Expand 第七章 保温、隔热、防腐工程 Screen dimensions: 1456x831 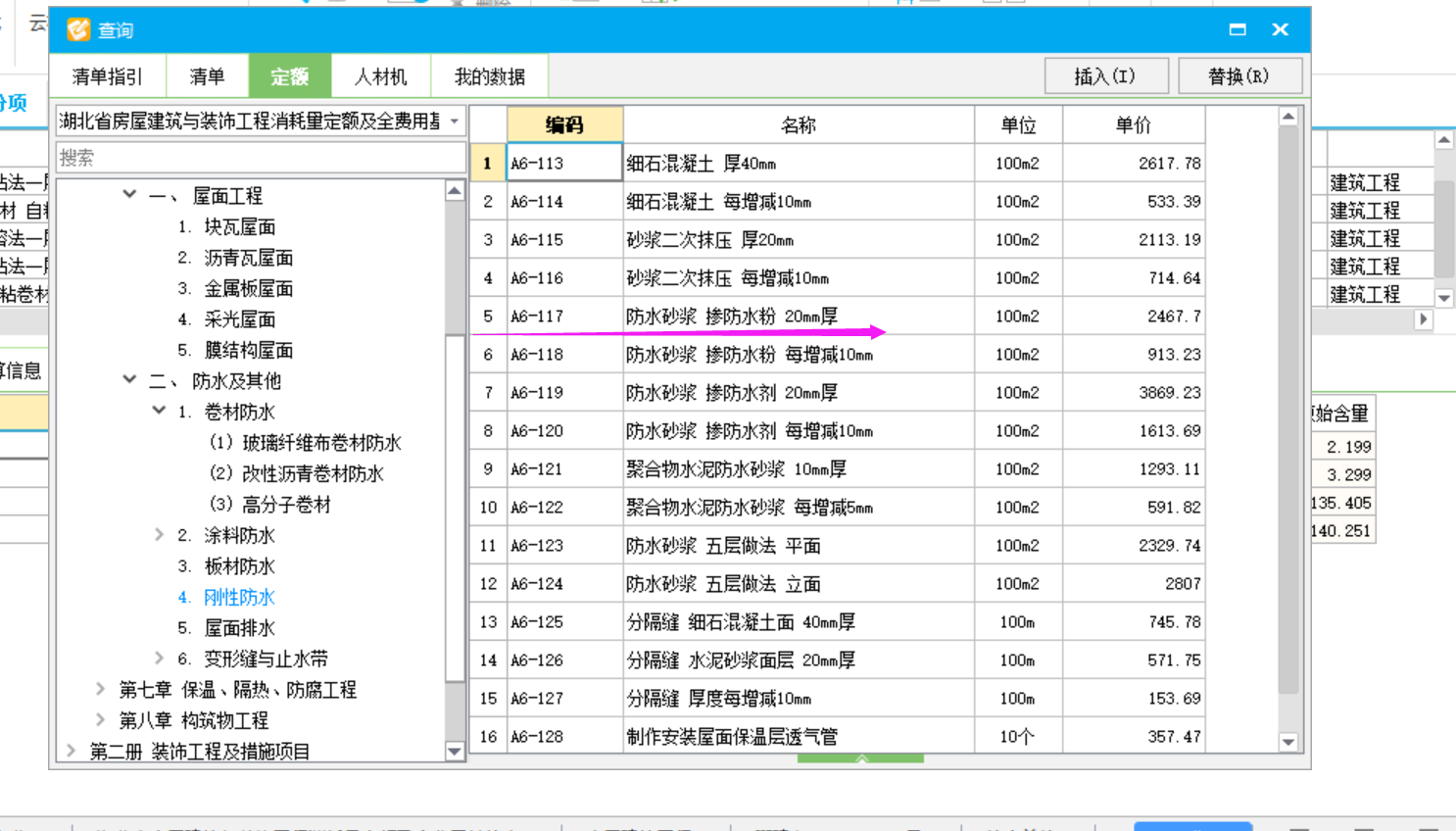pyautogui.click(x=100, y=689)
